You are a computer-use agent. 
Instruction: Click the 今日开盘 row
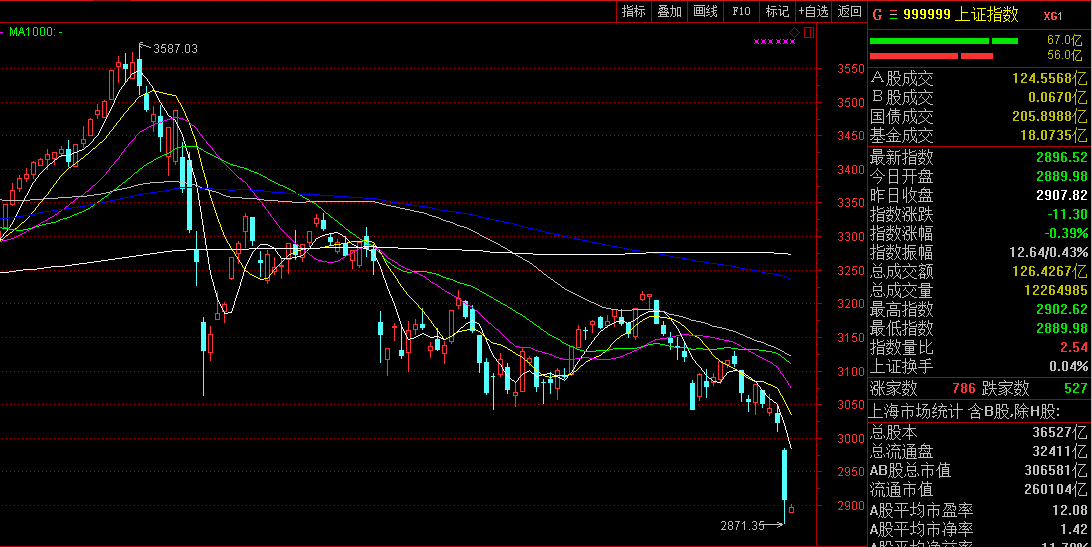(979, 176)
